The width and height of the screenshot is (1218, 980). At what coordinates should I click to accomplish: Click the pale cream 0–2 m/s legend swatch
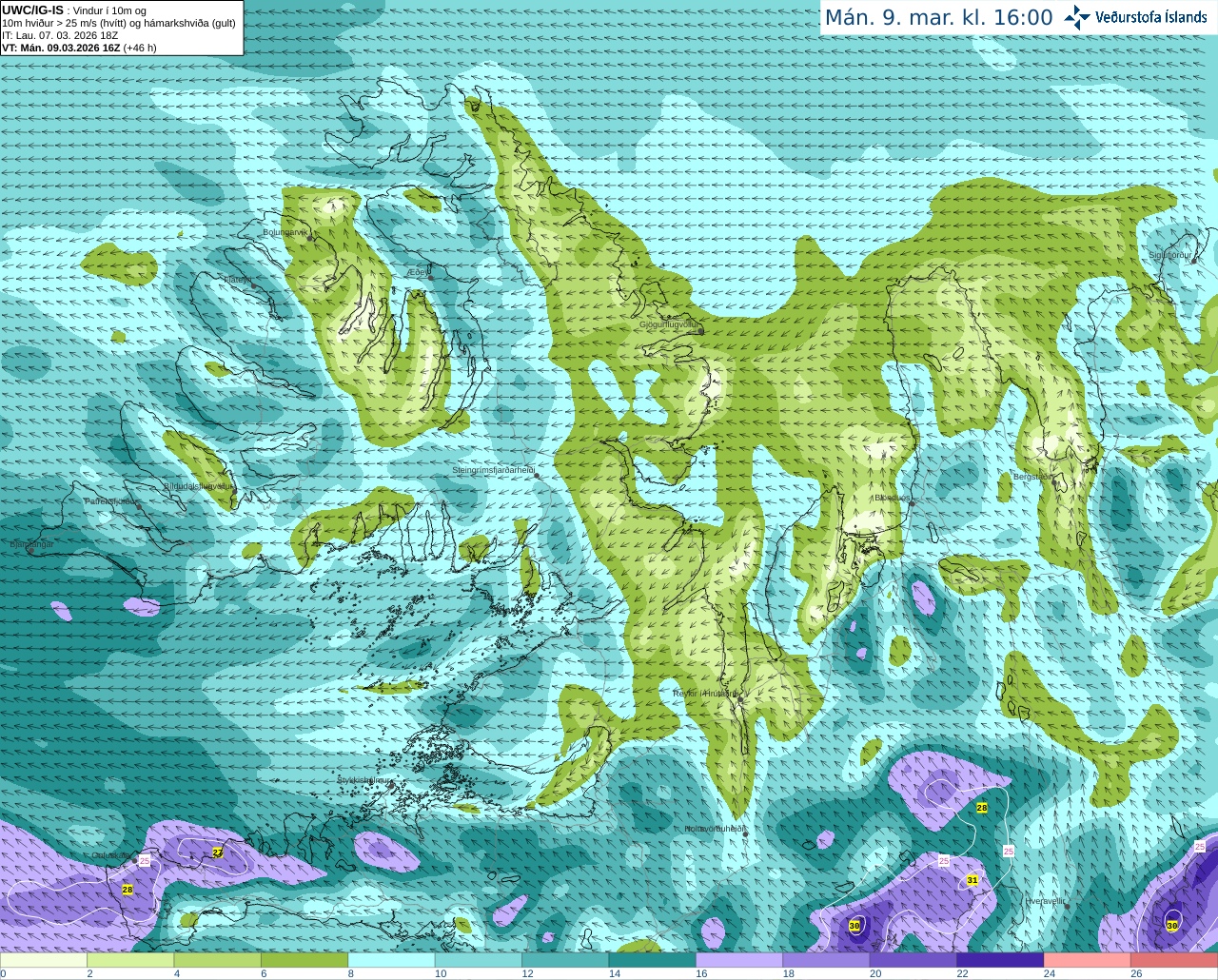point(44,960)
